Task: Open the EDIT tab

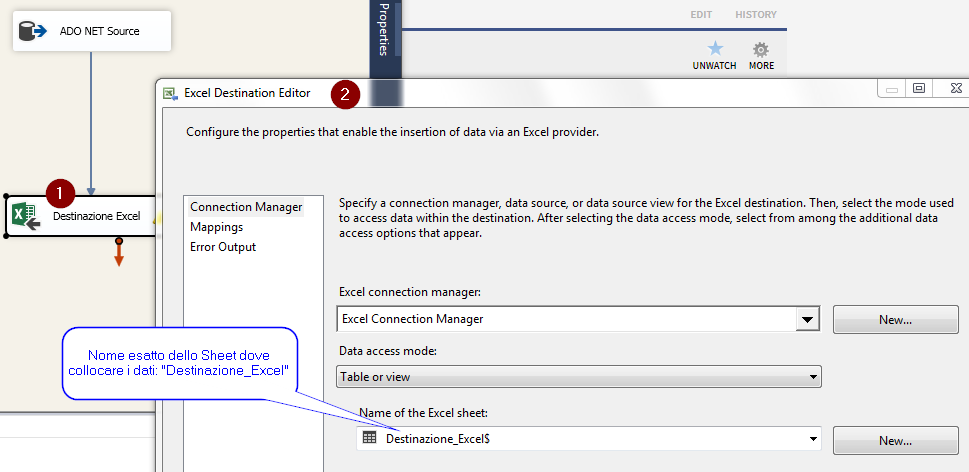Action: pos(701,14)
